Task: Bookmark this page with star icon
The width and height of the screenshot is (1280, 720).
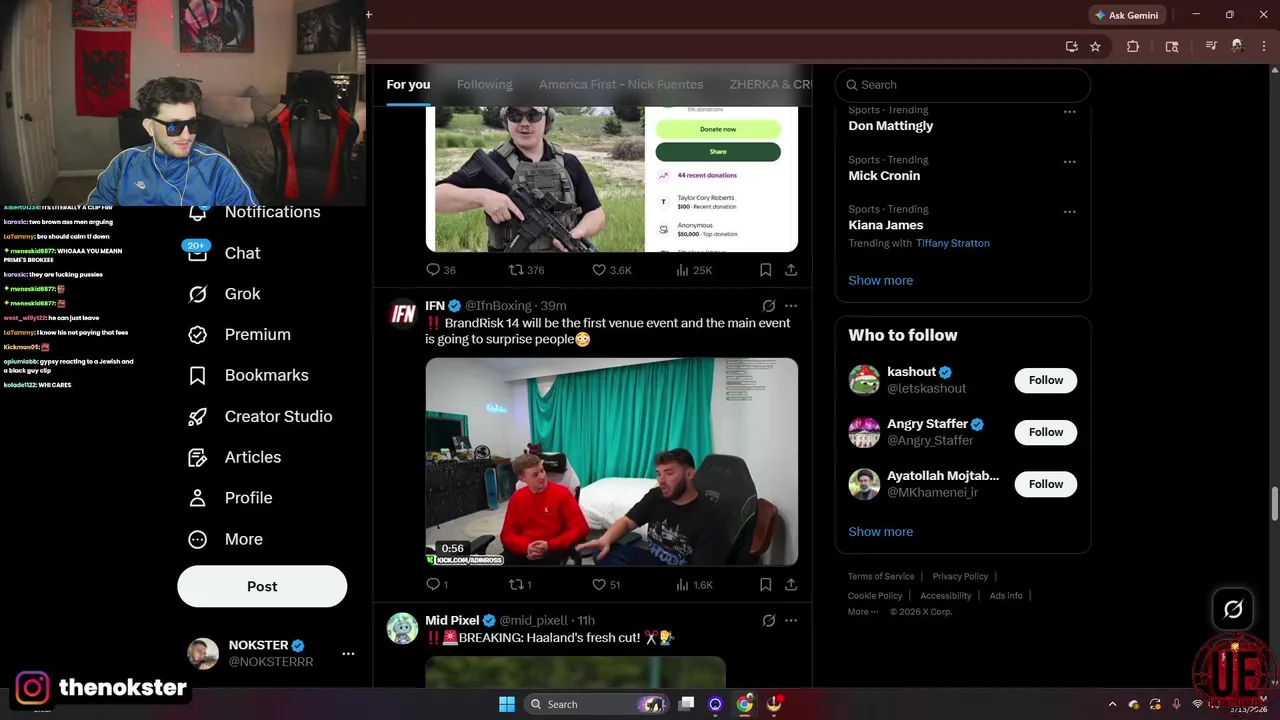Action: coord(1095,46)
